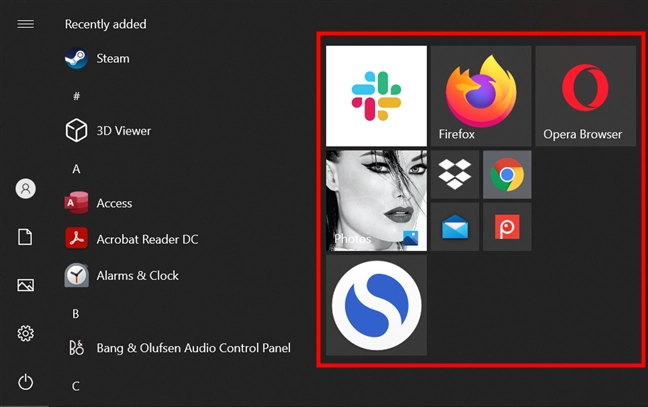Viewport: 648px width, 407px height.
Task: Click the Access app icon
Action: tap(76, 203)
